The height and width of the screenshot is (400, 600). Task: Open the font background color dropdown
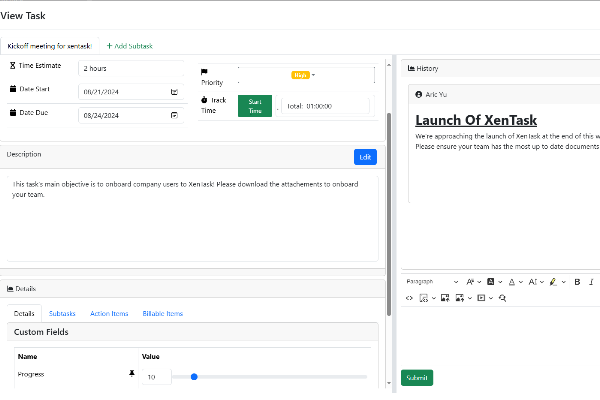pos(494,282)
